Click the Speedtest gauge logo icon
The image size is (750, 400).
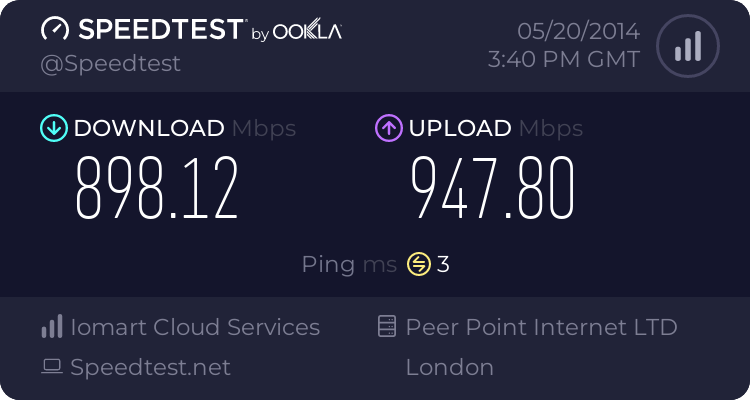(56, 30)
